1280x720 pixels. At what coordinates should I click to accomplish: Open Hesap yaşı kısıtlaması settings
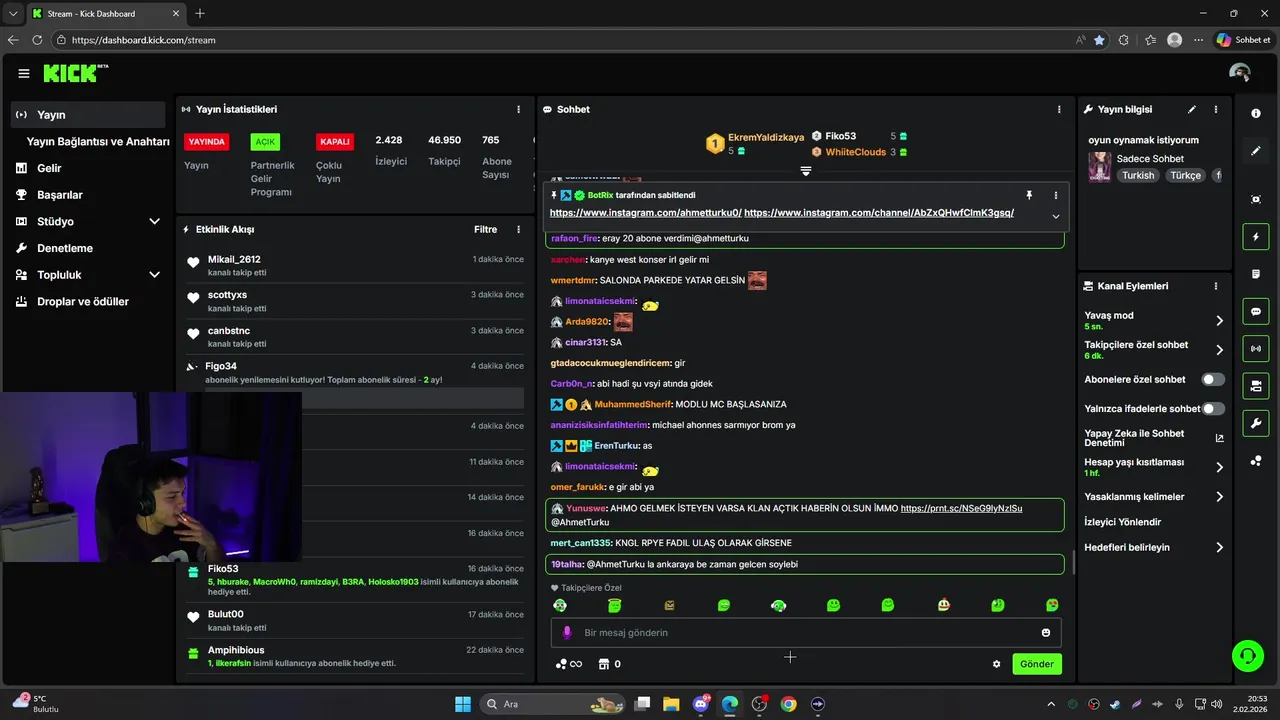click(x=1154, y=467)
